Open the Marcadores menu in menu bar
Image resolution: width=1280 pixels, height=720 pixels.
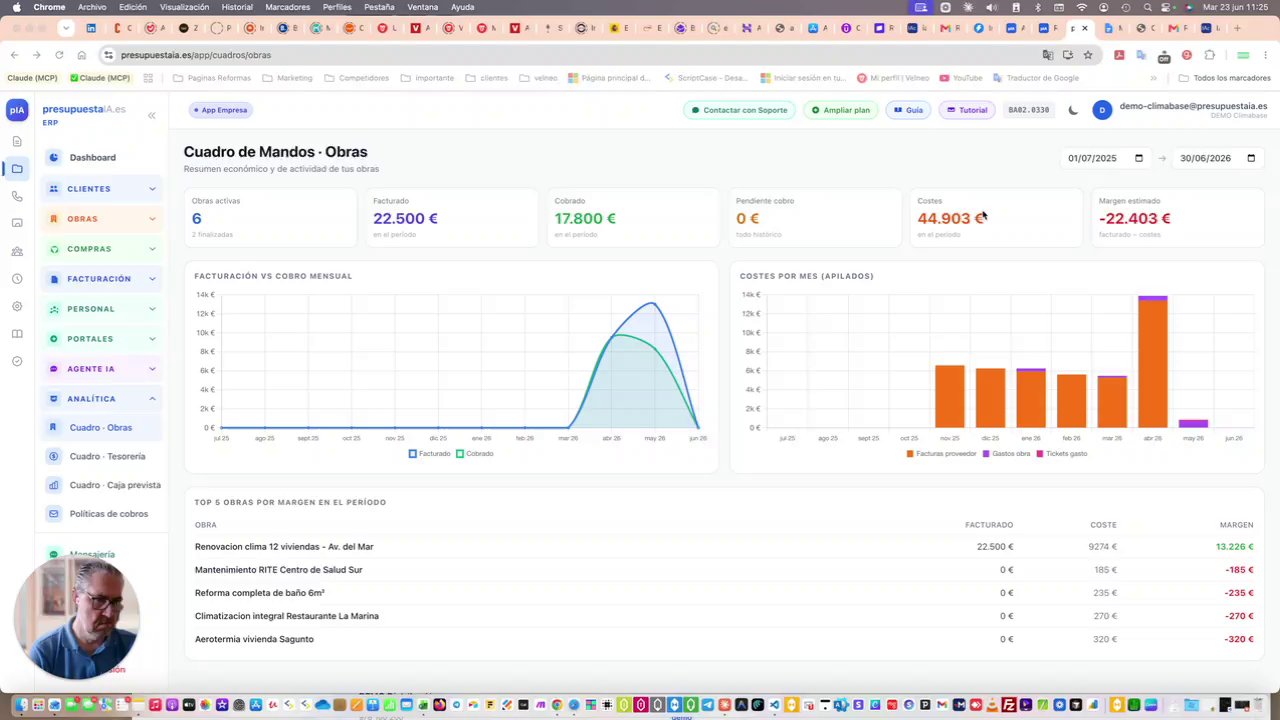tap(287, 7)
